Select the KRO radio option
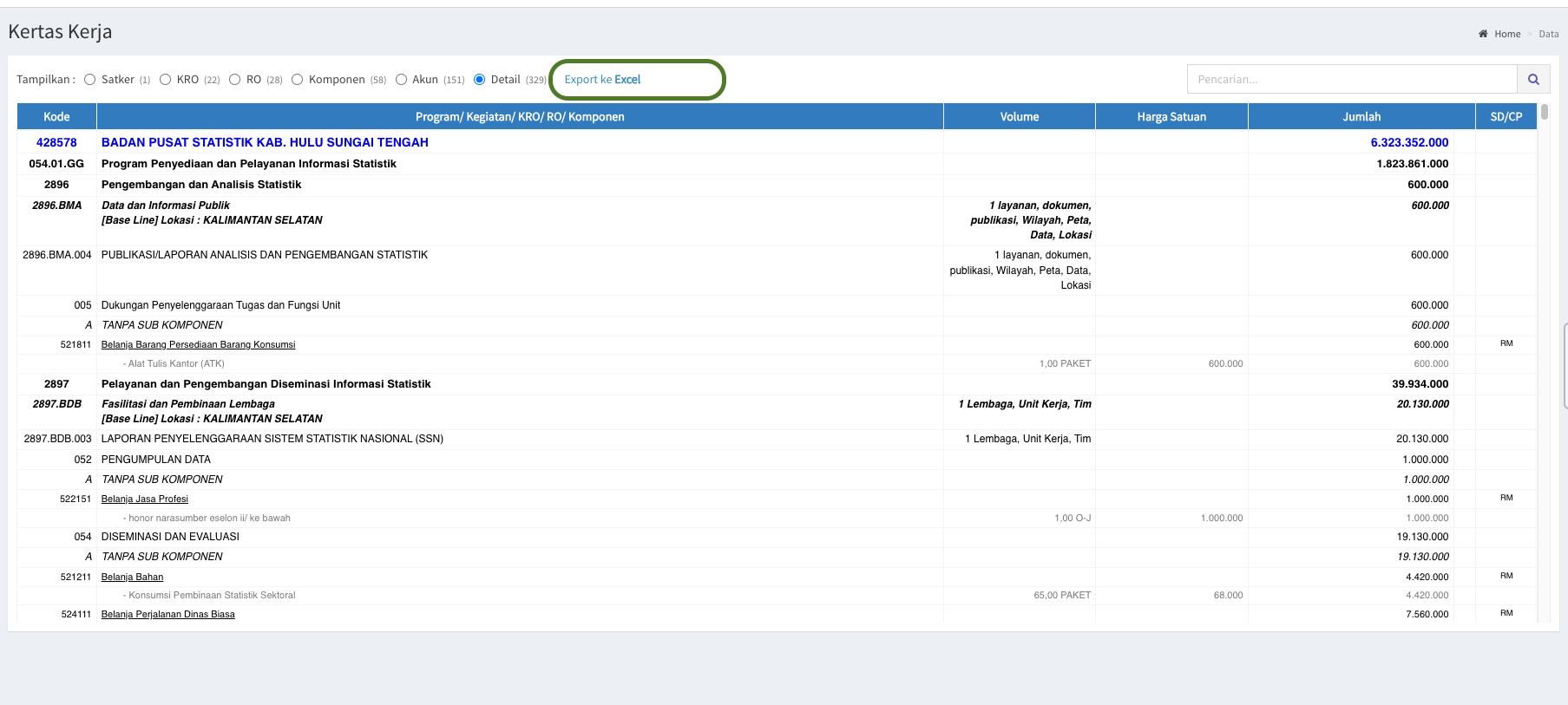Viewport: 1568px width, 705px height. (165, 79)
